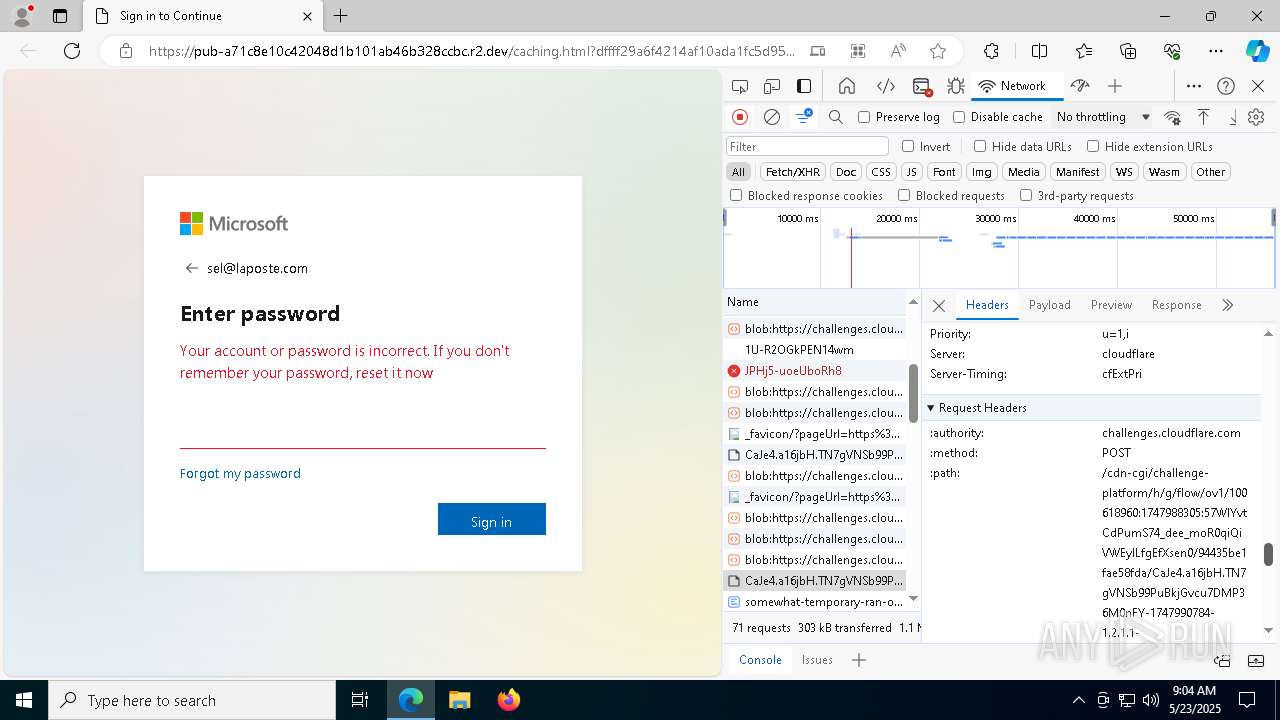Add this page to favorites star icon
This screenshot has height=720, width=1280.
click(938, 51)
